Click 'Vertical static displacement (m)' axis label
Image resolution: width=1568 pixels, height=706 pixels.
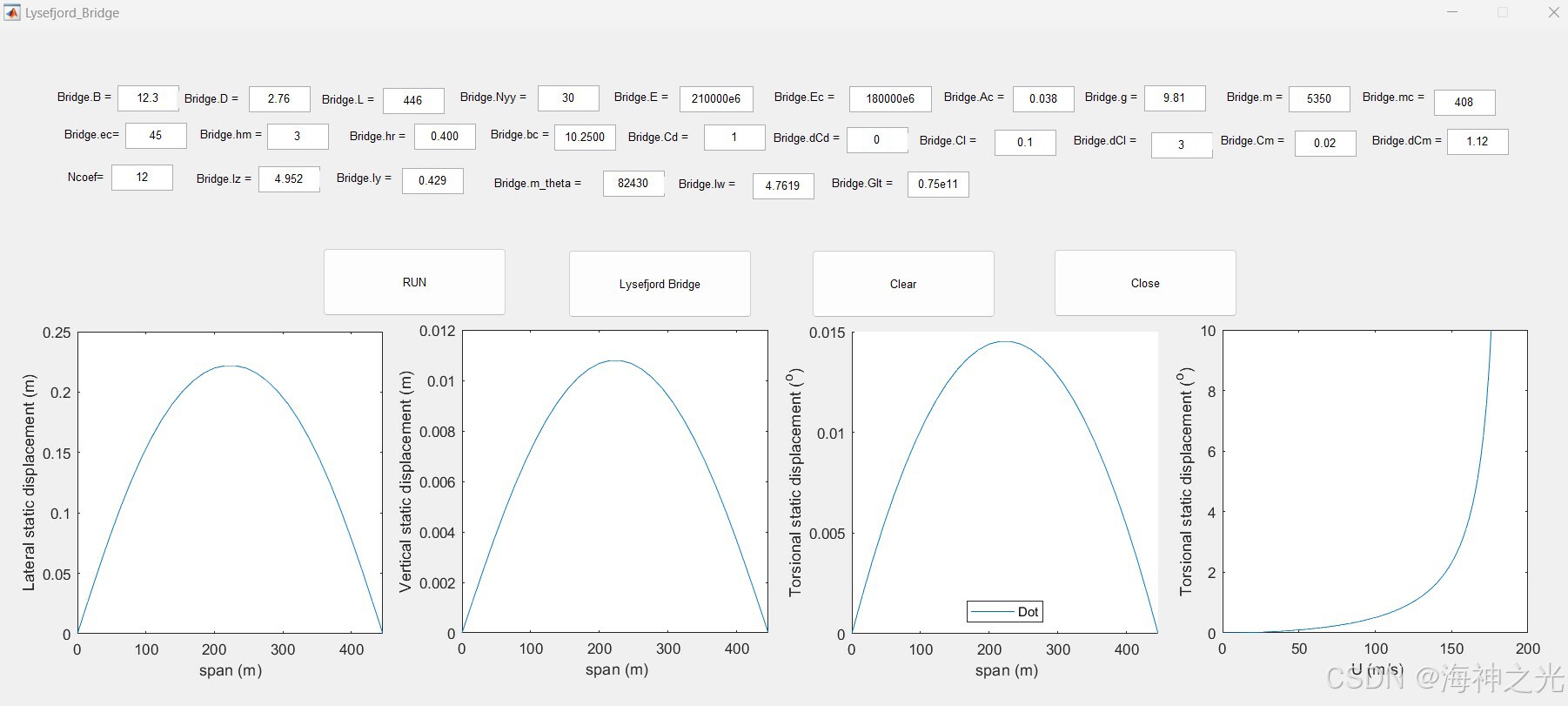[x=405, y=481]
